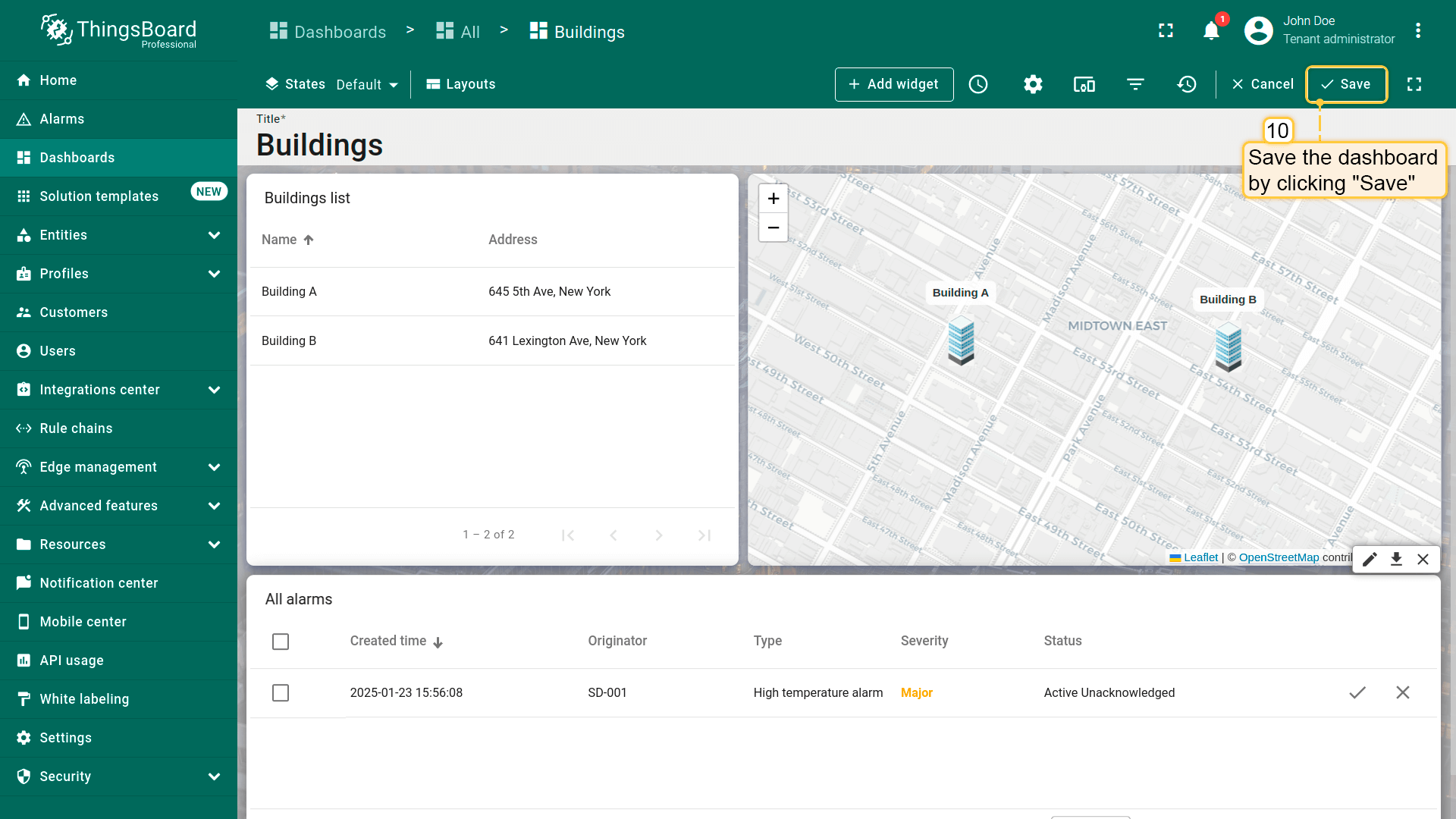Click the notifications bell icon
This screenshot has height=819, width=1456.
1211,31
